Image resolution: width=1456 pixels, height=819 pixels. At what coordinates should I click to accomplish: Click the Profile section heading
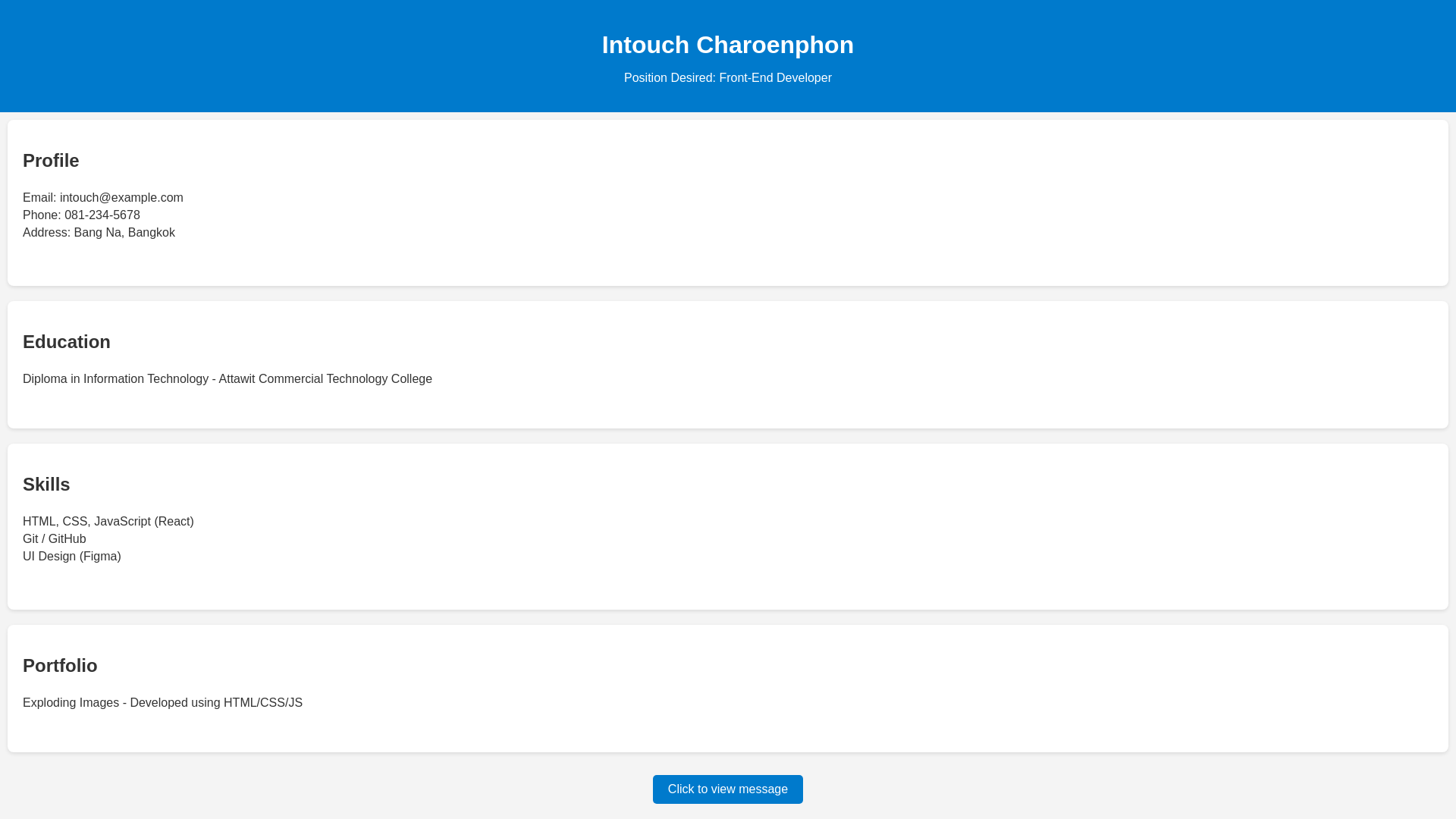(51, 161)
